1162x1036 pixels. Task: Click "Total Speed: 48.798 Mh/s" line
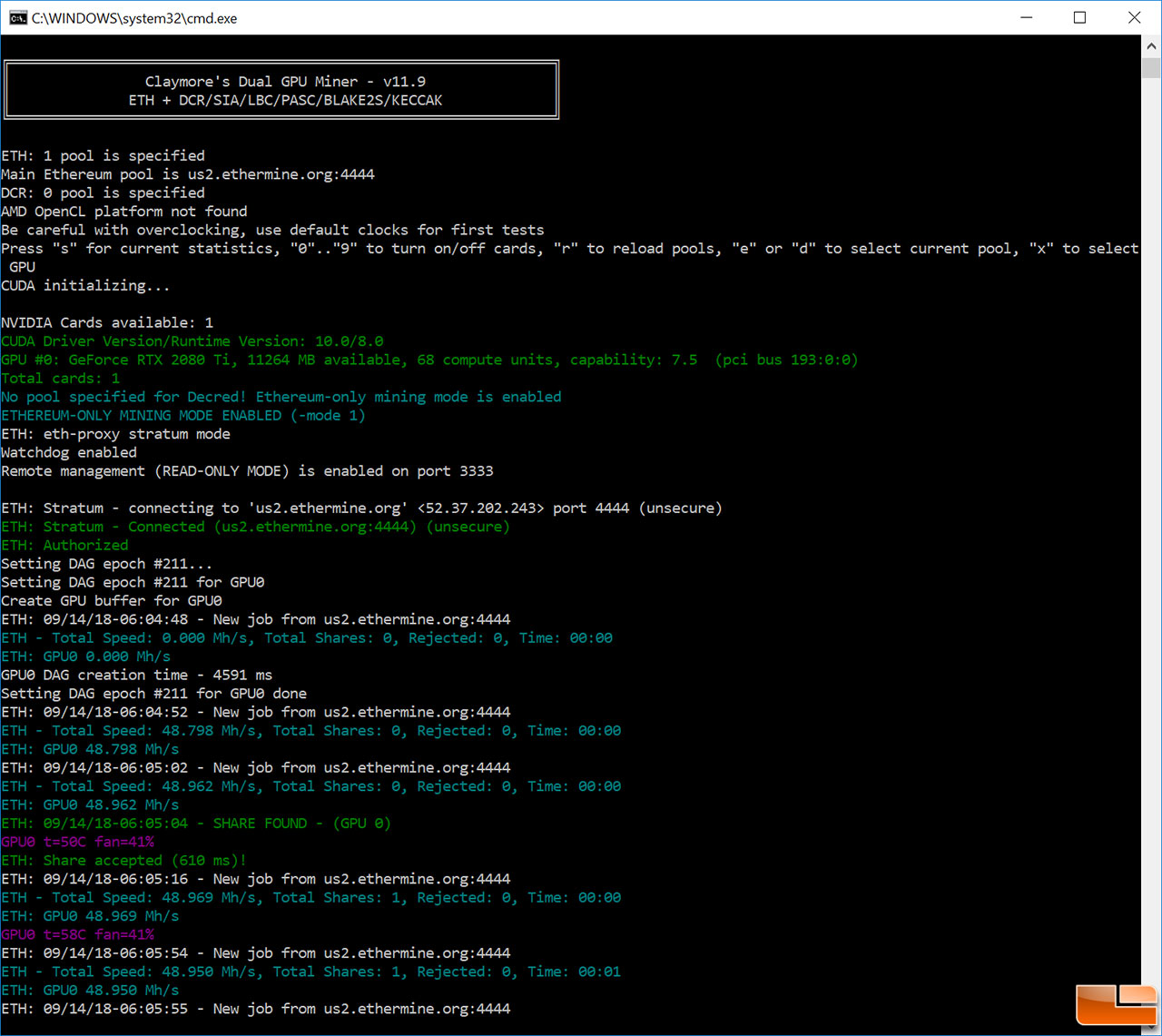(311, 731)
